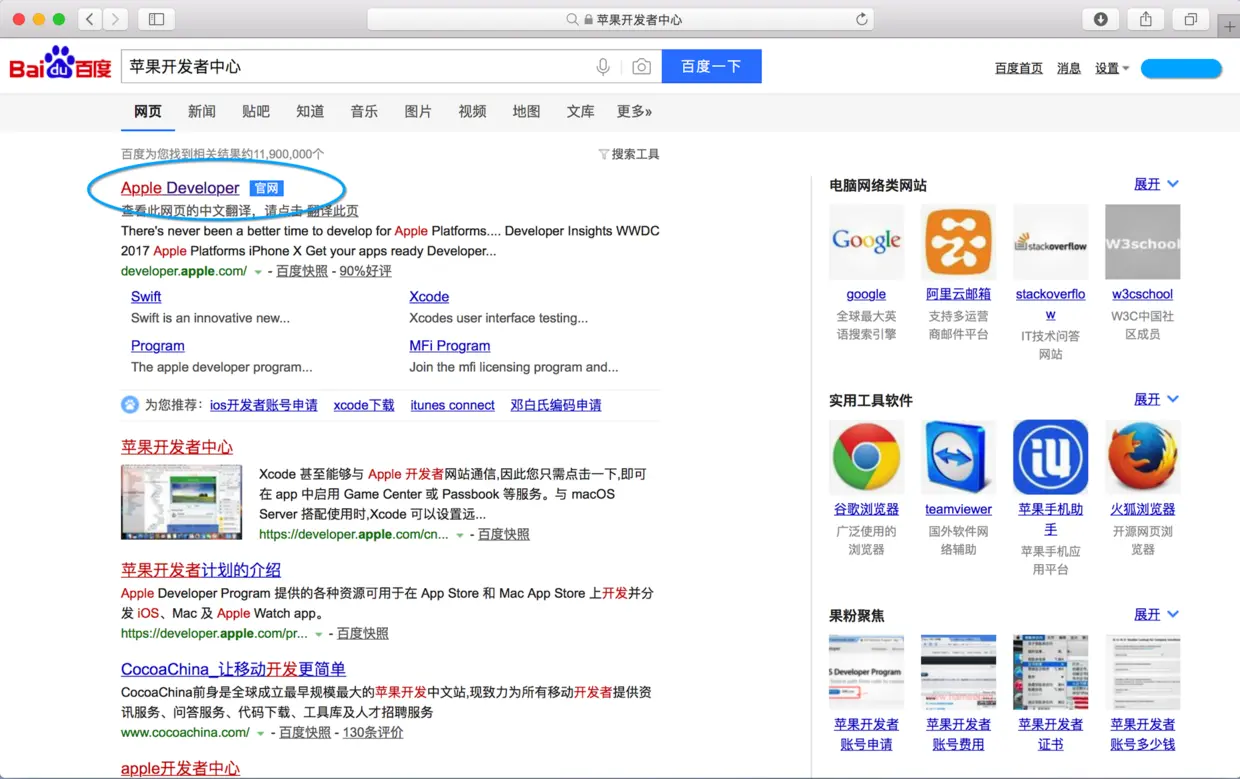
Task: Click the Safari forward arrow button
Action: click(x=115, y=19)
